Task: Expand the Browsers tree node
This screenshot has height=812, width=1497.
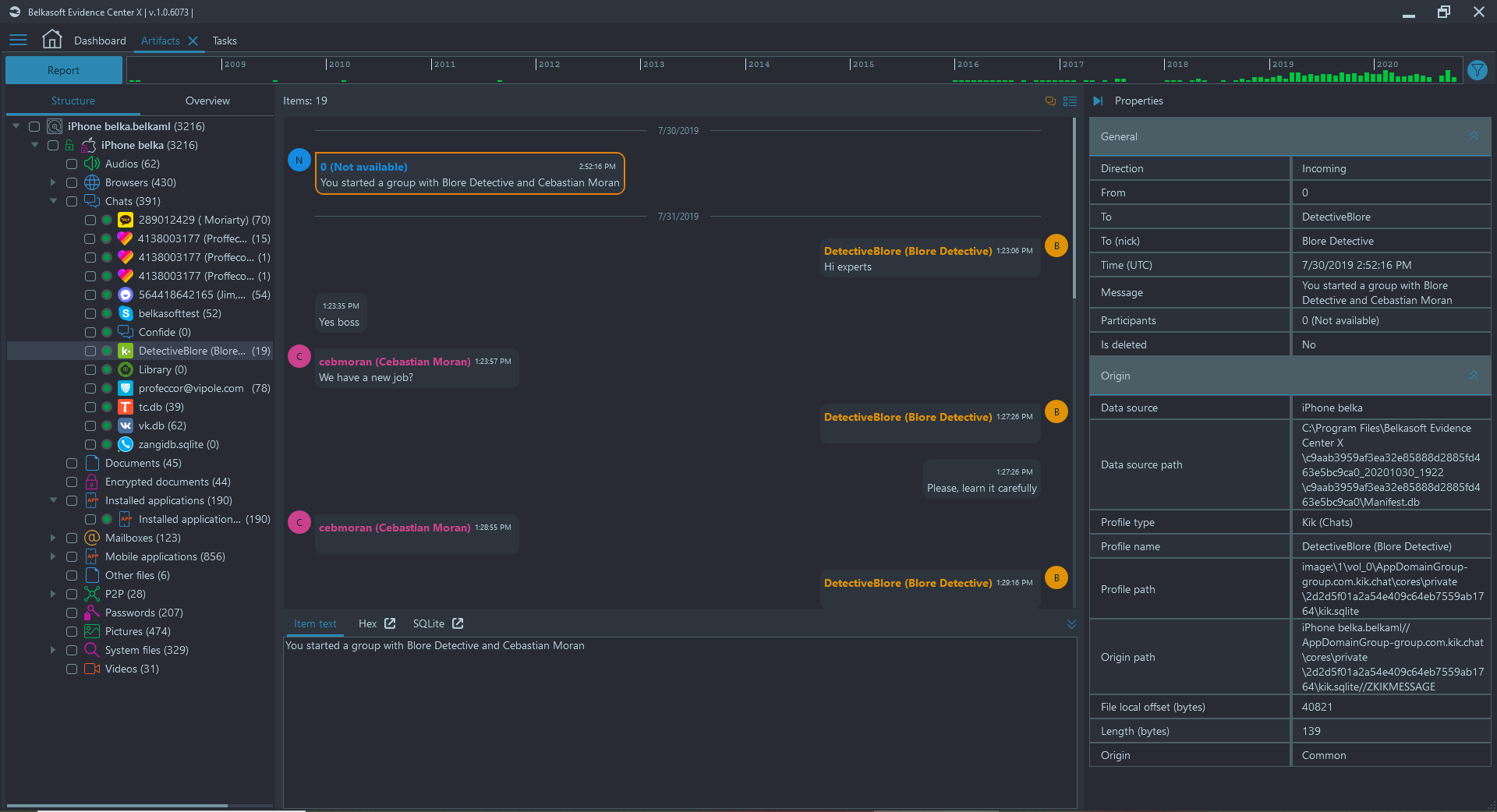Action: 53,182
